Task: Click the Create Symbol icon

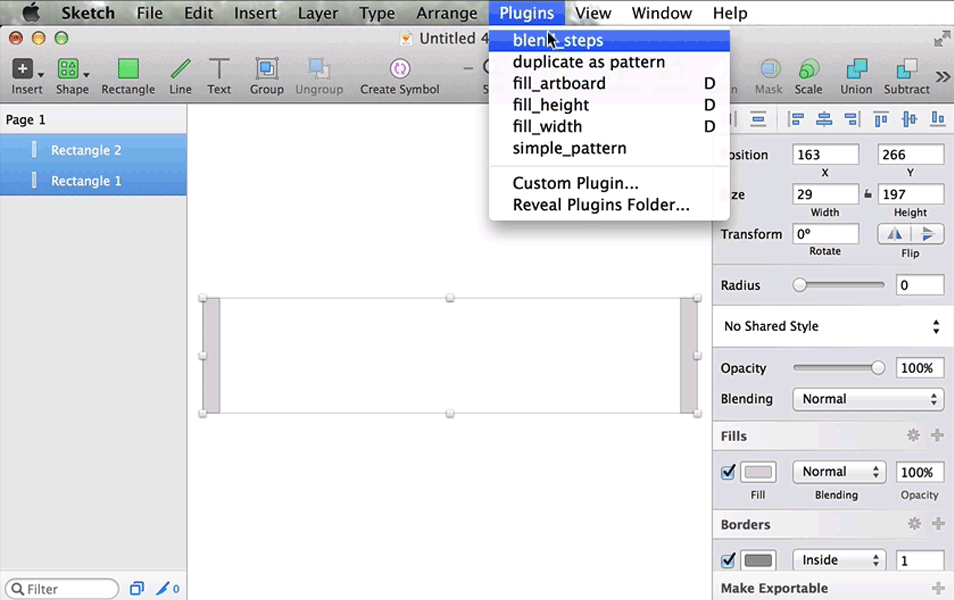Action: pyautogui.click(x=399, y=70)
